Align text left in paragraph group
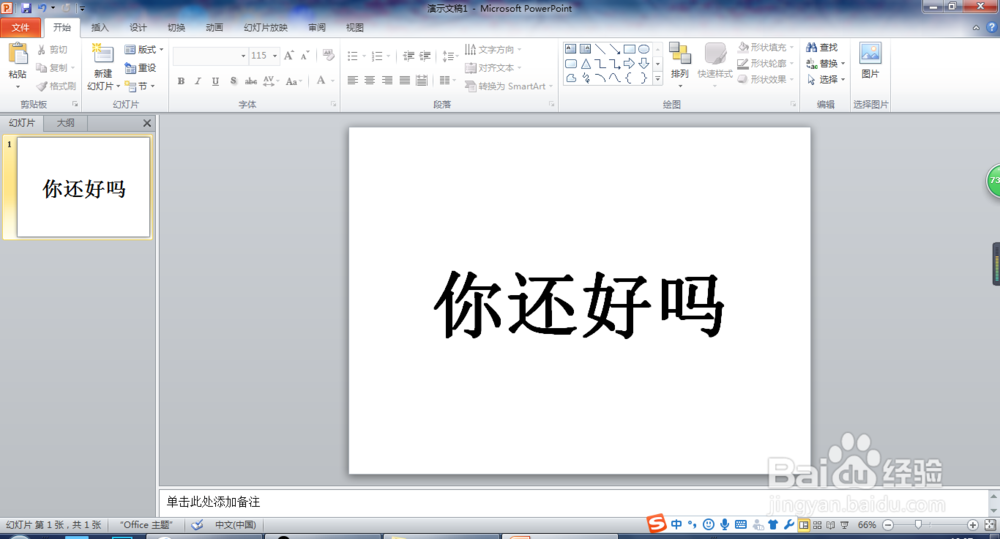 pyautogui.click(x=353, y=80)
